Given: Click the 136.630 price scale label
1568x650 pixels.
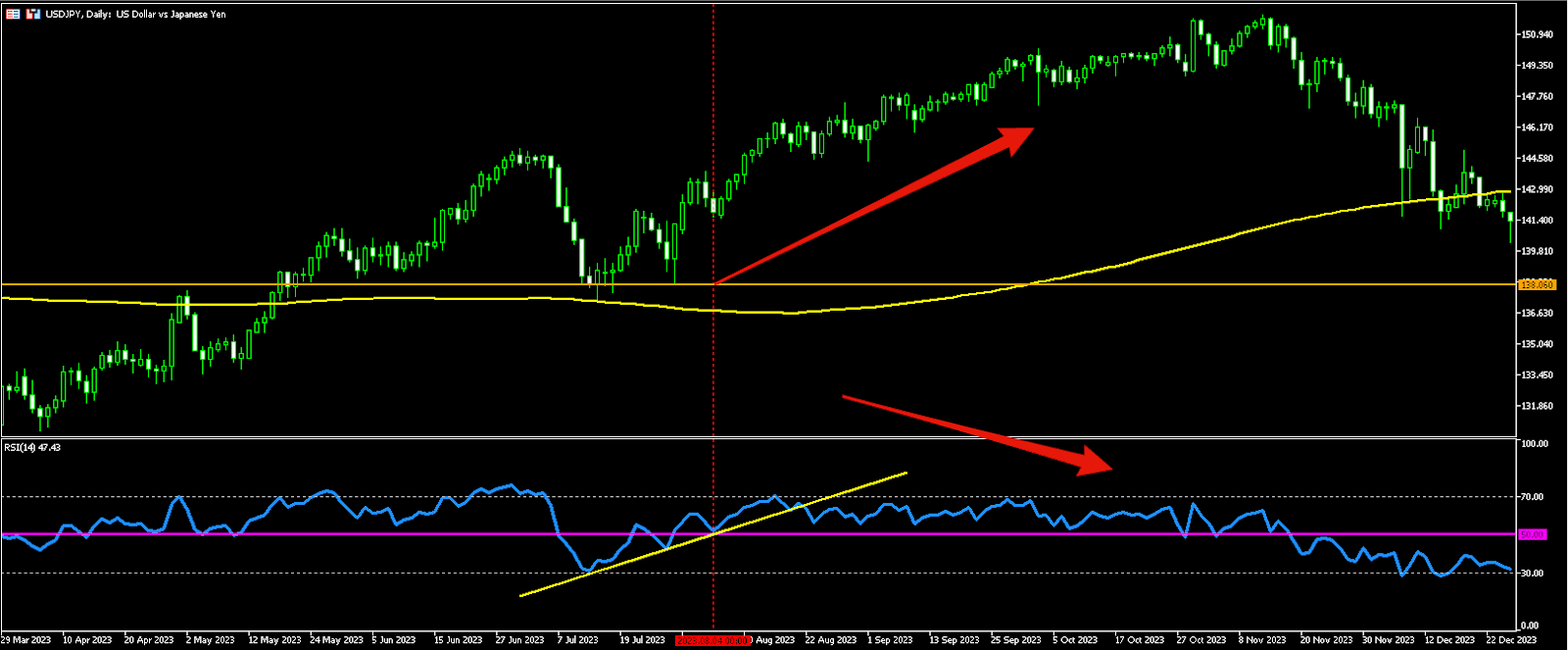Looking at the screenshot, I should point(1537,313).
